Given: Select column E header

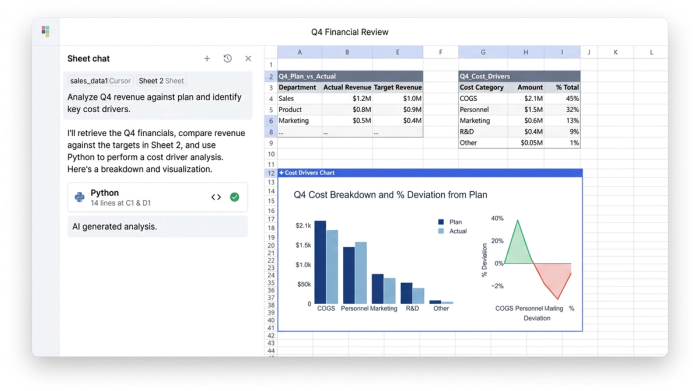Looking at the screenshot, I should coord(397,52).
